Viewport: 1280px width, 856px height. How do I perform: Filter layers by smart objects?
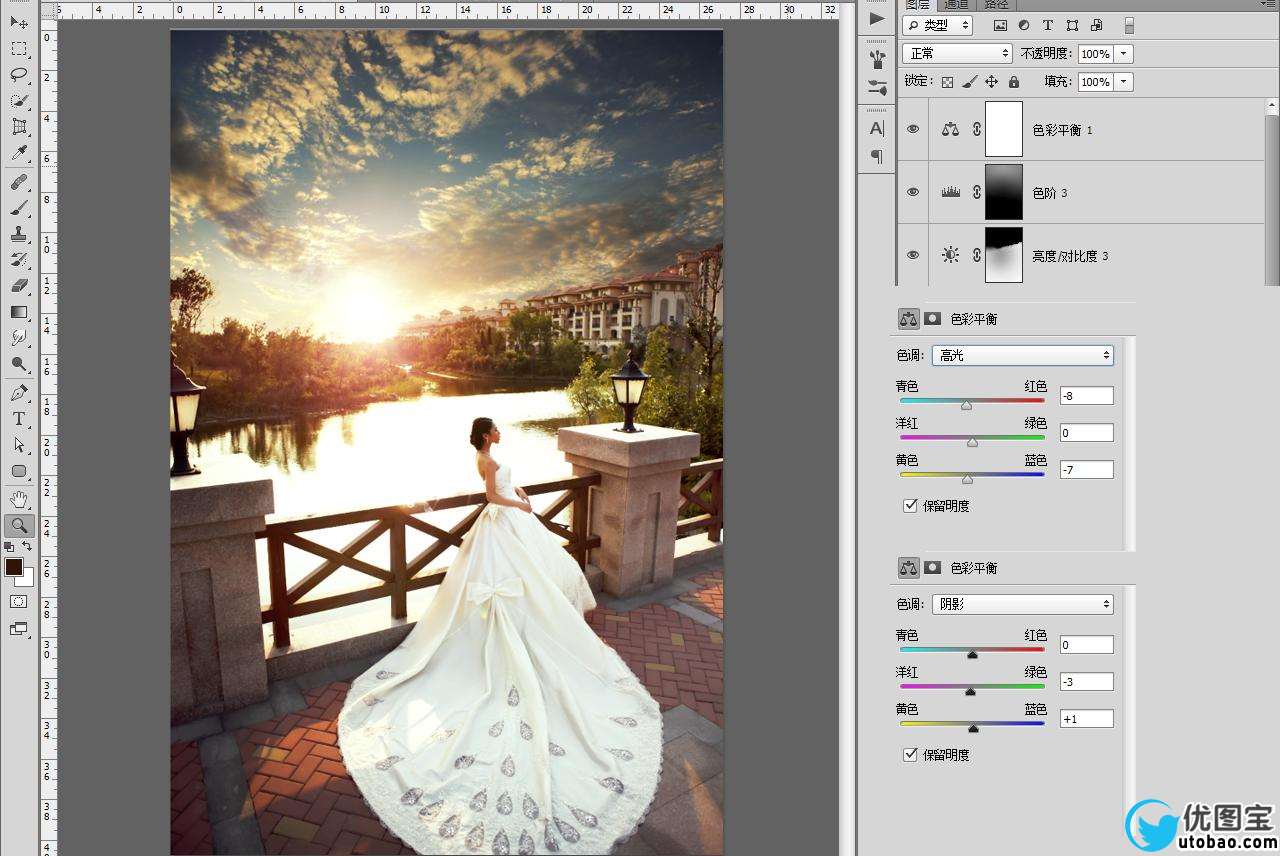(x=1096, y=25)
